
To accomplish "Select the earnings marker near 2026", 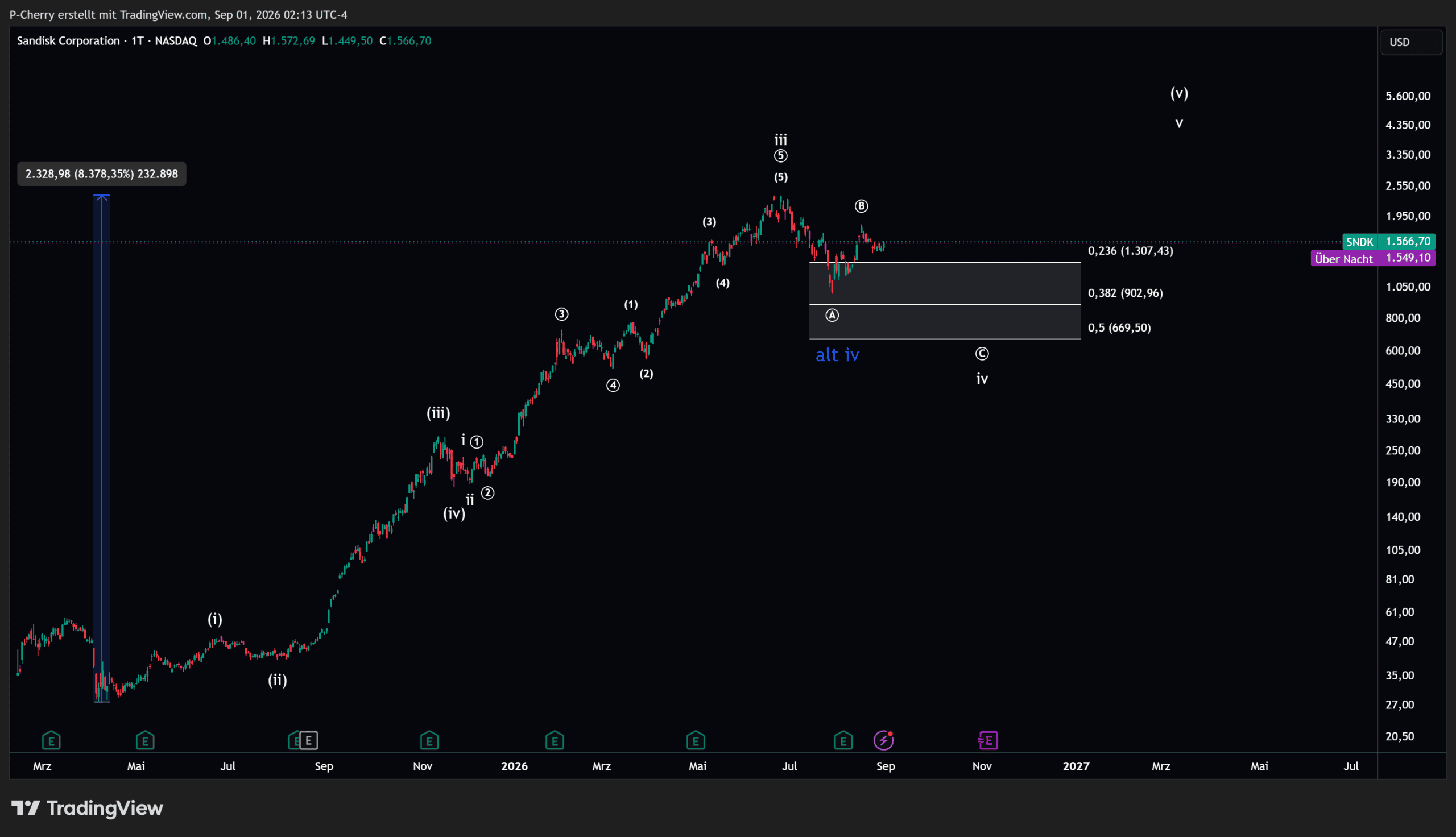I will click(x=555, y=740).
